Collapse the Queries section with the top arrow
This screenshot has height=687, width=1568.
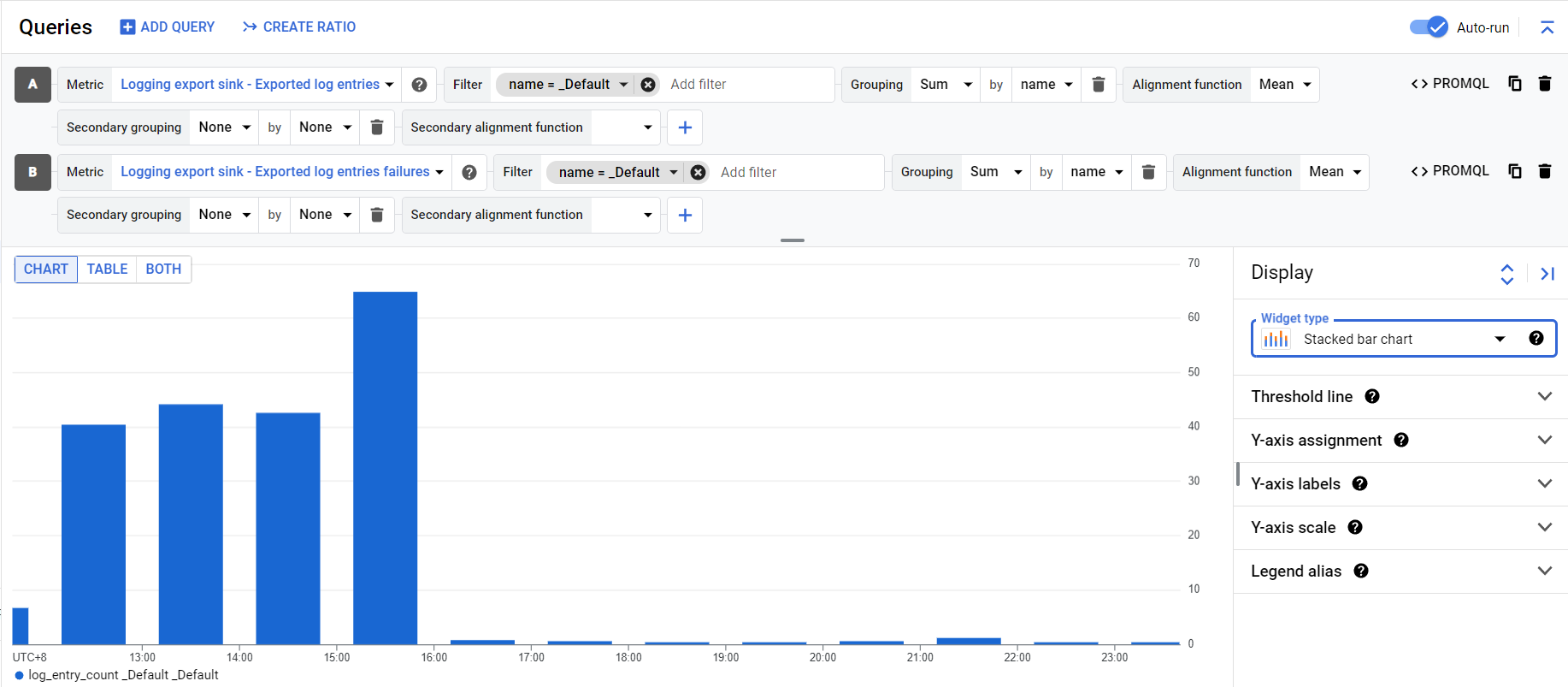pyautogui.click(x=1547, y=27)
